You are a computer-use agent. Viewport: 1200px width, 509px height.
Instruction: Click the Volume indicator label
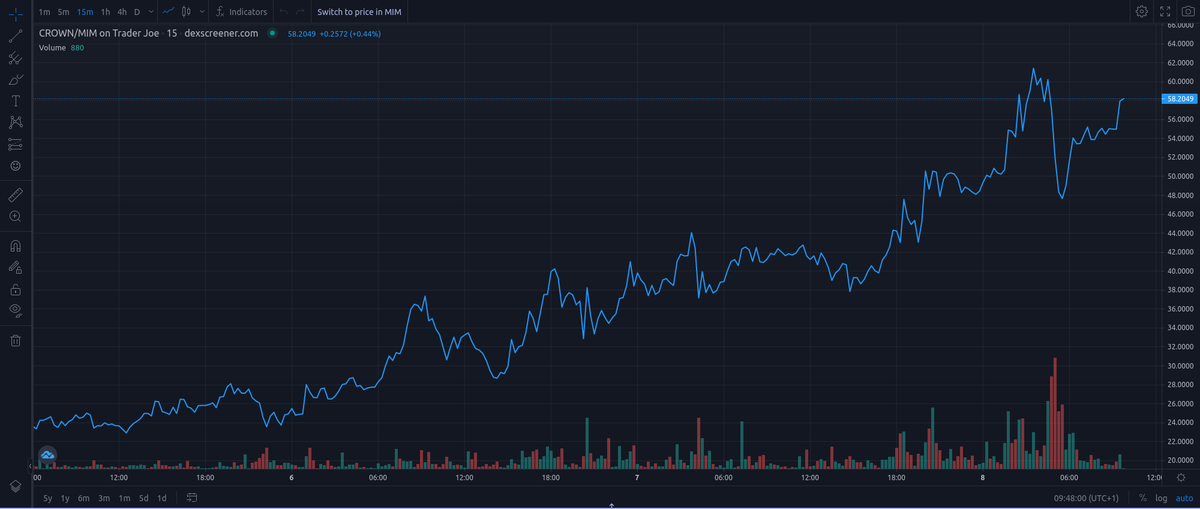[x=52, y=48]
